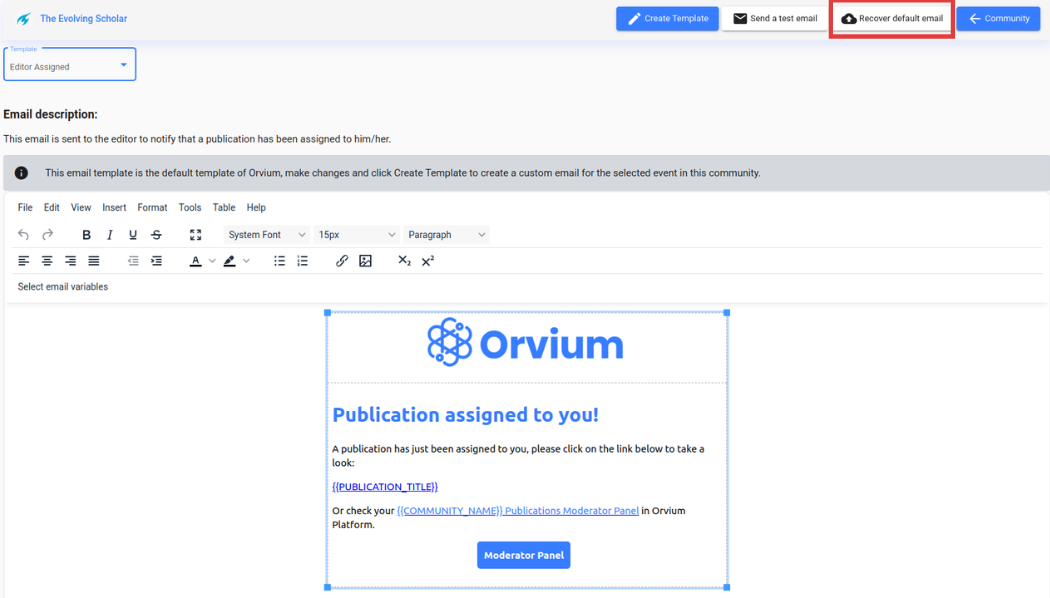1050x598 pixels.
Task: Apply text color with the A icon
Action: click(x=196, y=260)
